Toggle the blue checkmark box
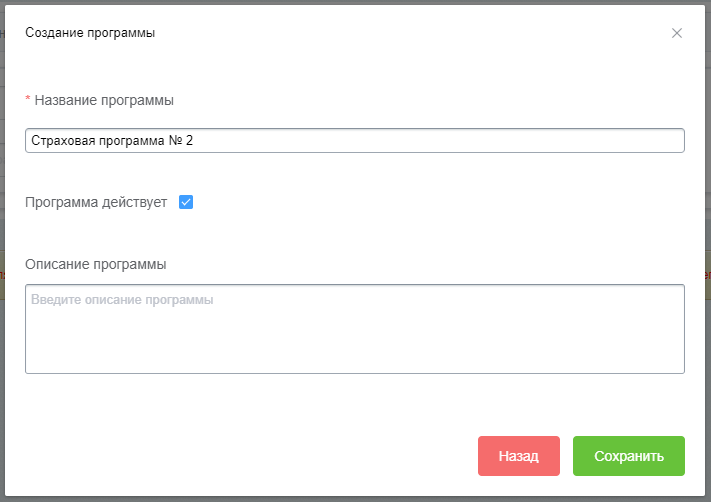The width and height of the screenshot is (711, 502). [x=186, y=202]
